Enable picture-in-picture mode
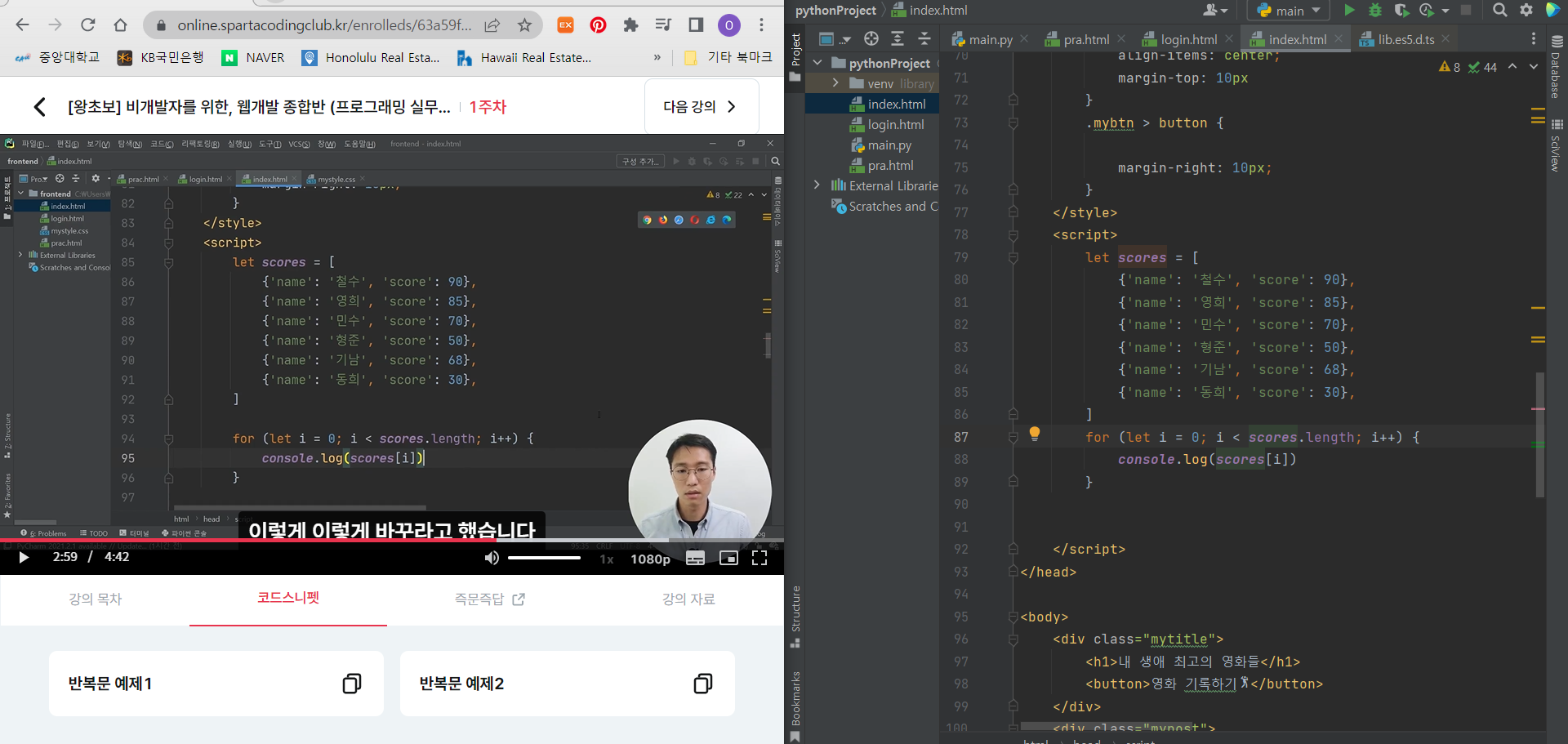 pyautogui.click(x=728, y=559)
